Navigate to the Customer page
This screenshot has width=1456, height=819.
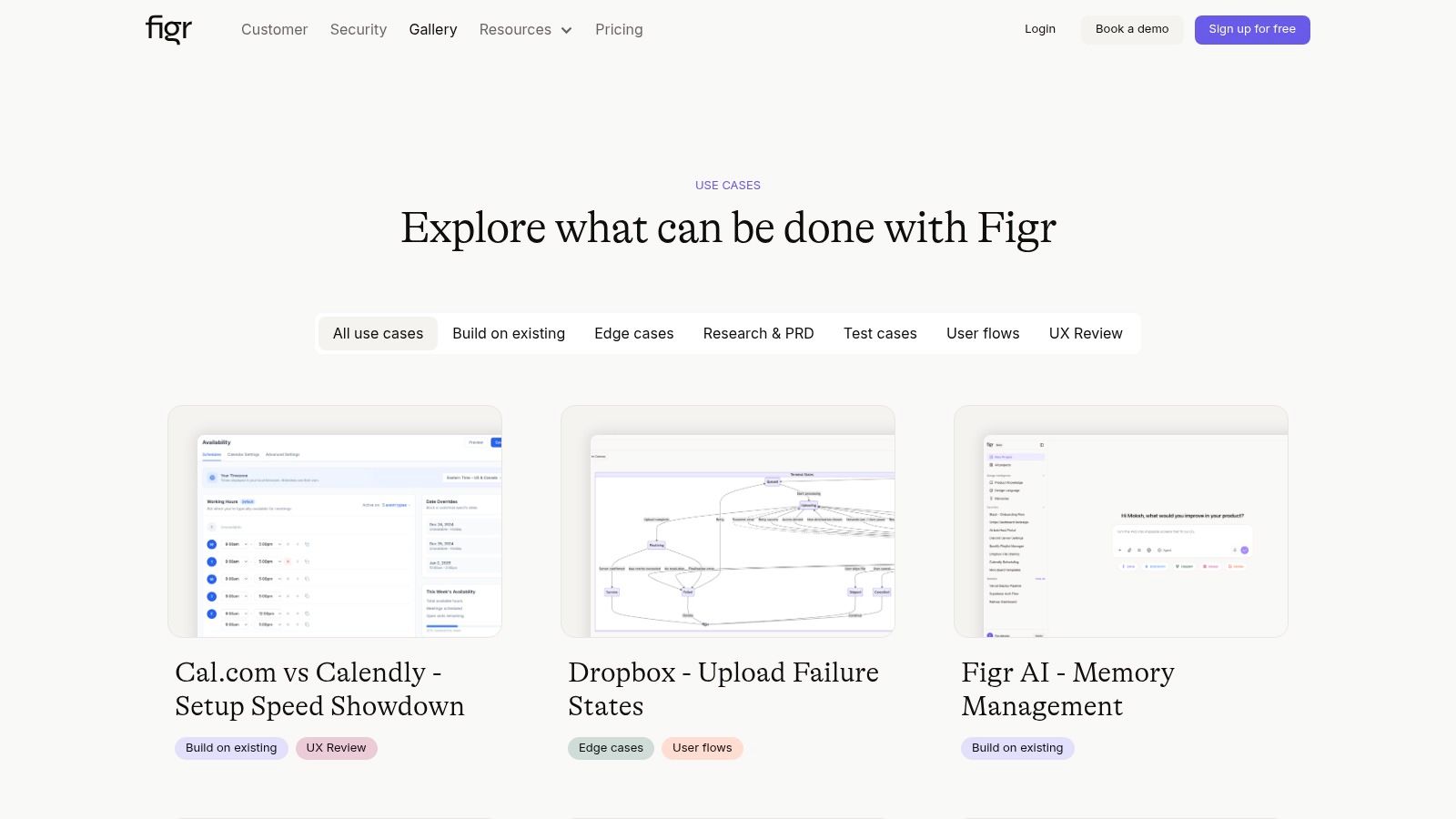coord(274,29)
